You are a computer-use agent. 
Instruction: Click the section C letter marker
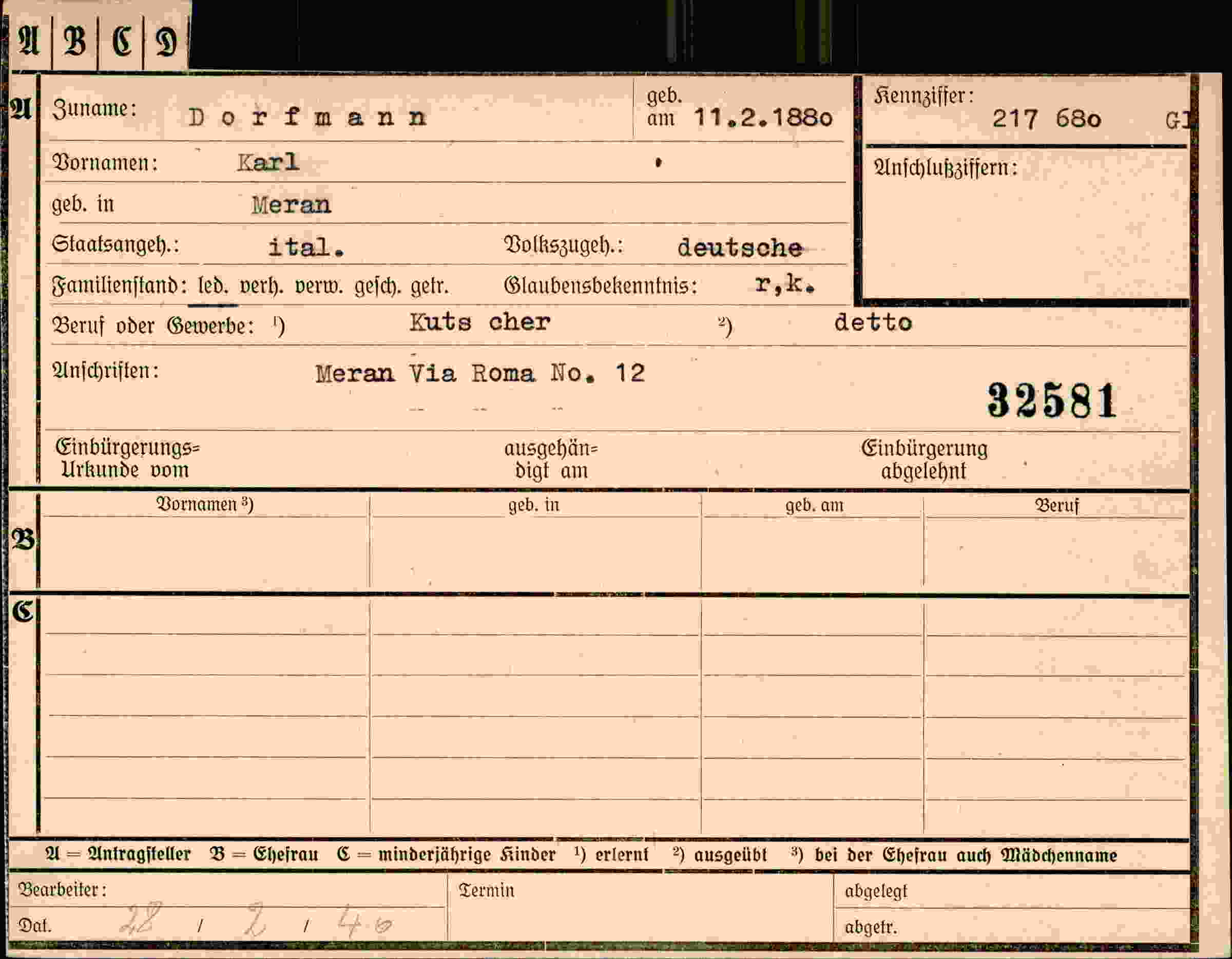pyautogui.click(x=23, y=611)
